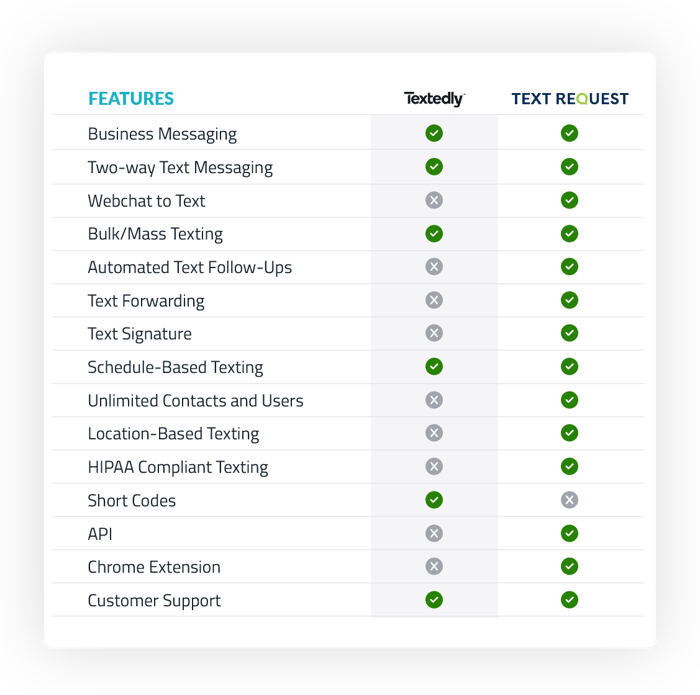Click the Chrome Extension feature label
Screen dimensions: 700x695
154,567
